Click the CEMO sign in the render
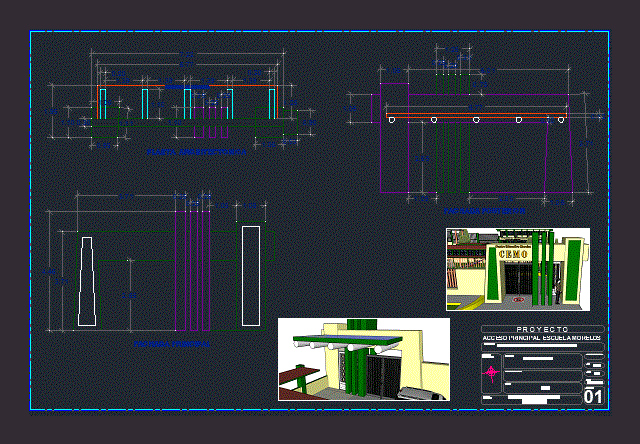This screenshot has height=444, width=640. coord(512,255)
